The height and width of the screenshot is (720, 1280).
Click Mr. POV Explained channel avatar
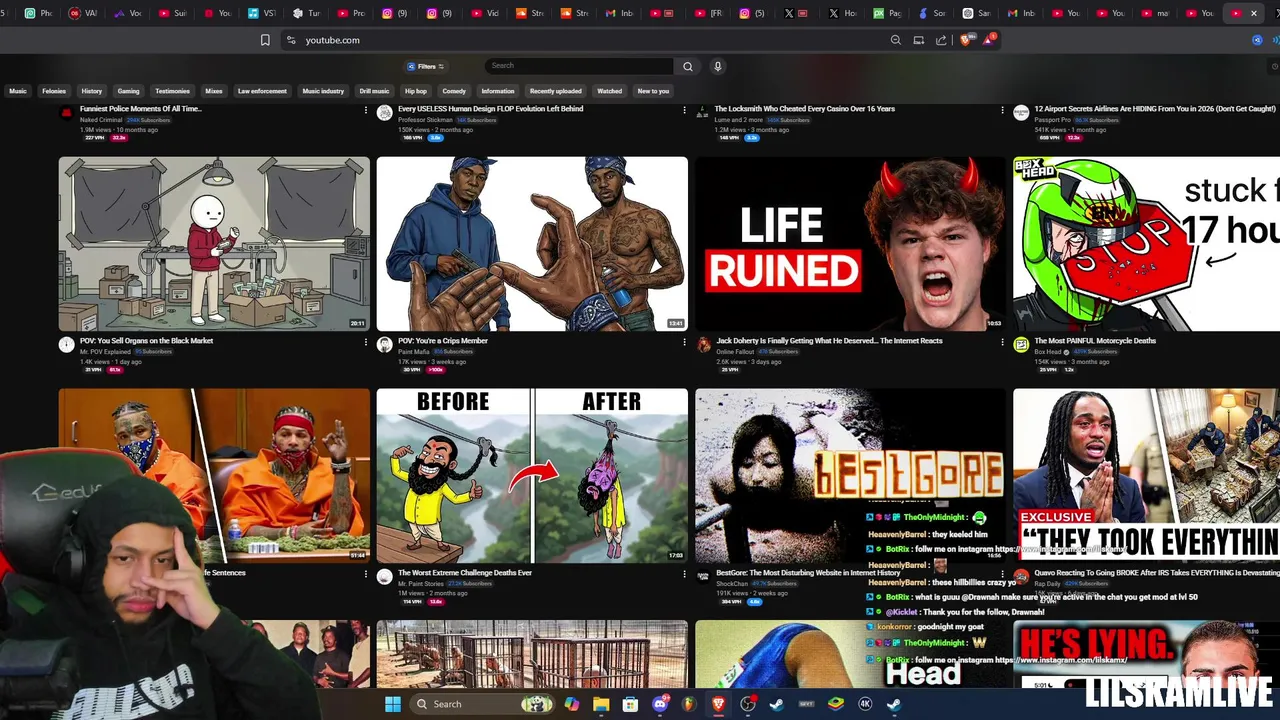click(x=66, y=345)
